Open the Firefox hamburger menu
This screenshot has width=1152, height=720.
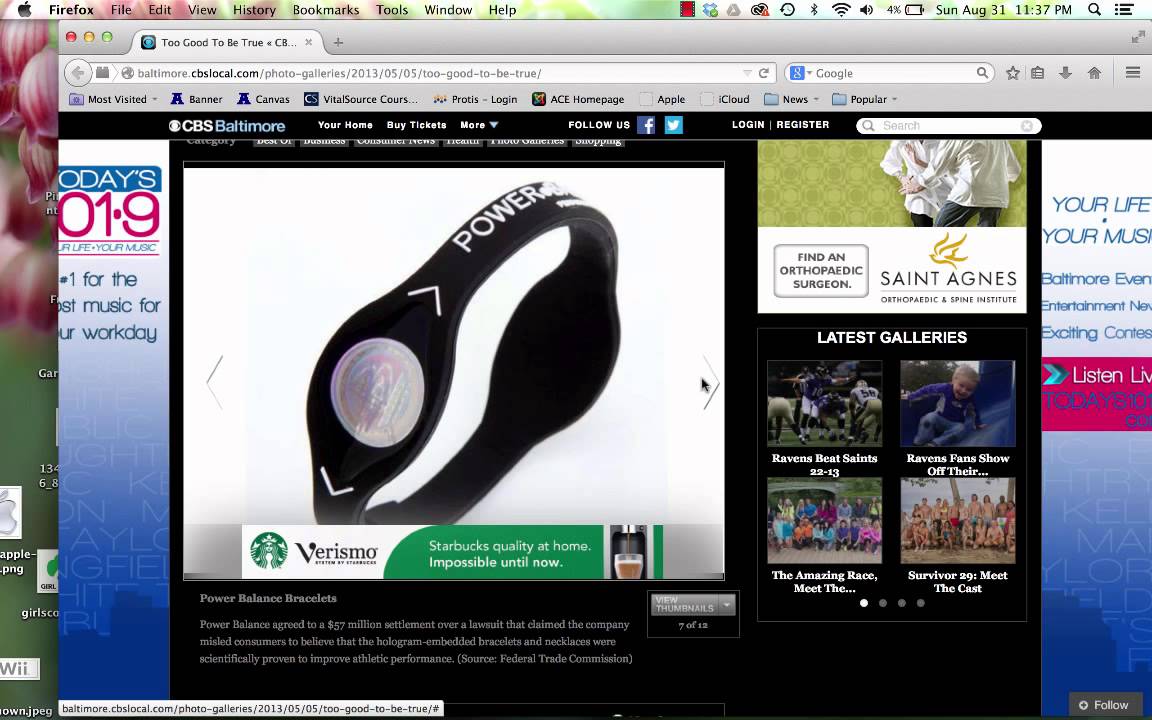(x=1132, y=72)
